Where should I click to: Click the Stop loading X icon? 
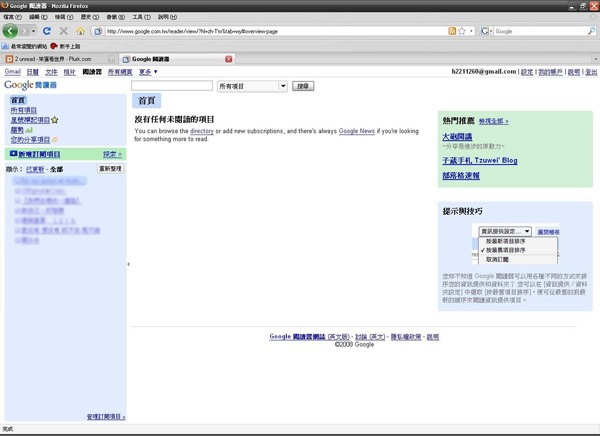[x=64, y=31]
